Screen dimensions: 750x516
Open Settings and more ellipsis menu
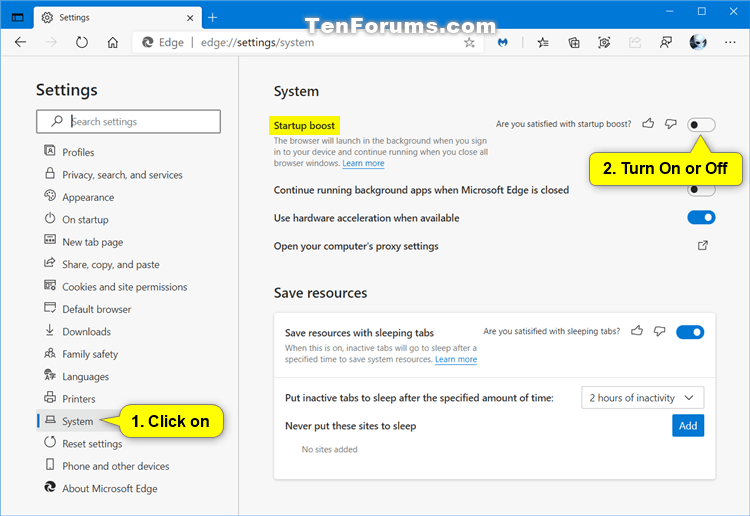point(730,42)
